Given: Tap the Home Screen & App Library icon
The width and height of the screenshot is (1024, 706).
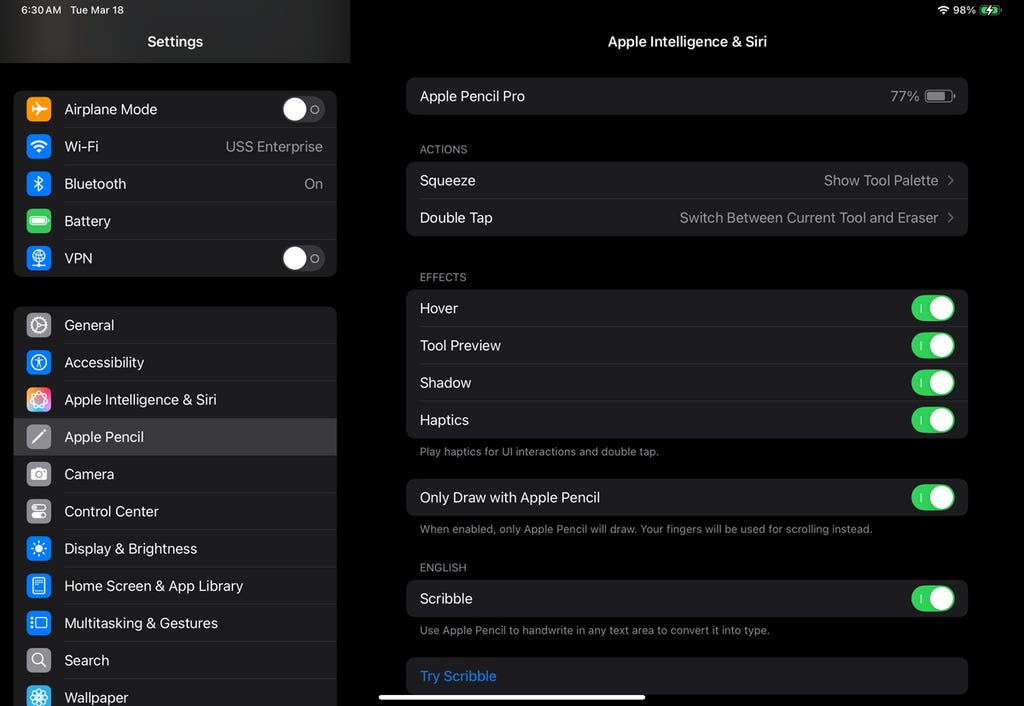Looking at the screenshot, I should pyautogui.click(x=39, y=586).
